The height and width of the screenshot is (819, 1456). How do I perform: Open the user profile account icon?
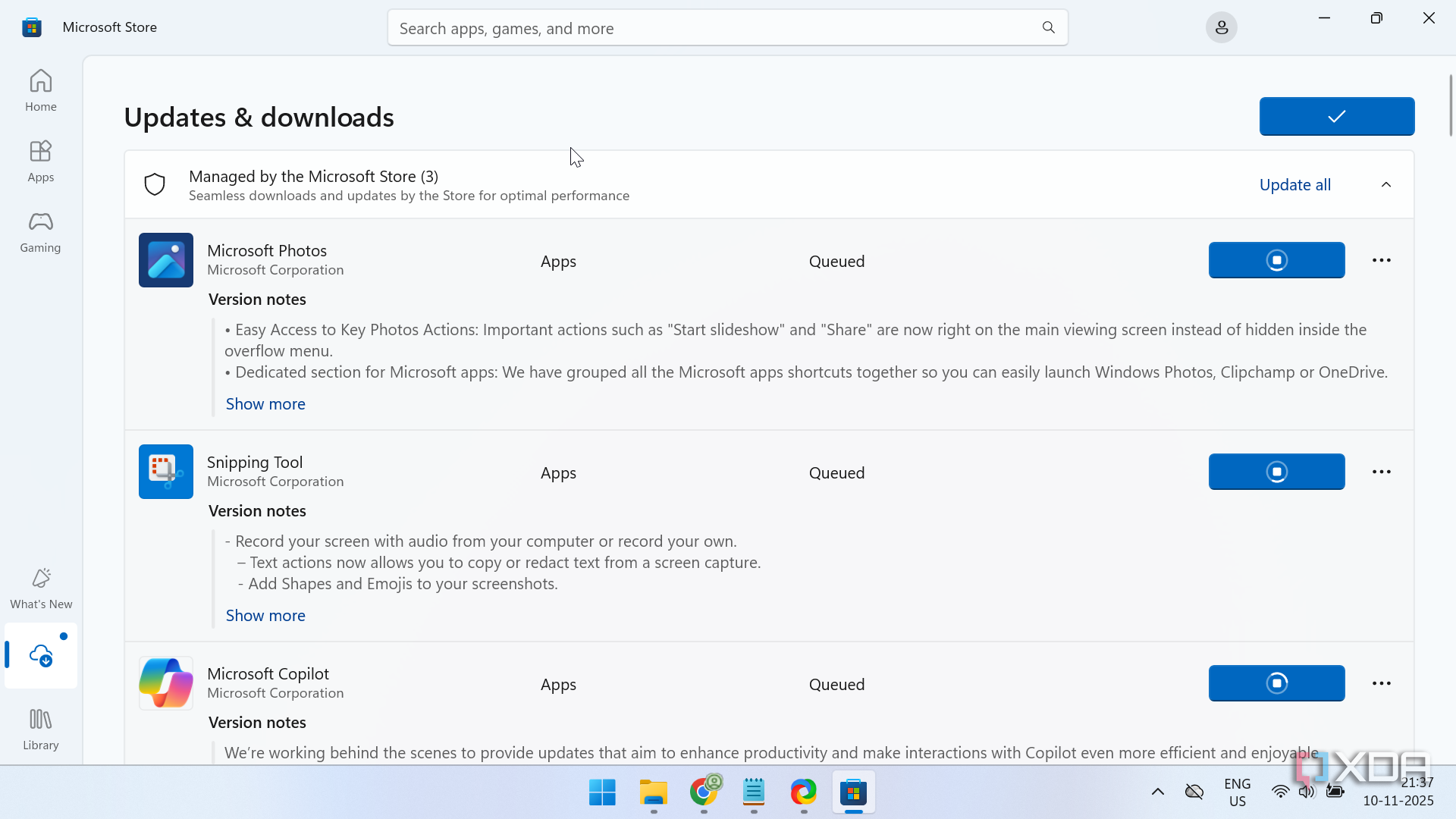(x=1221, y=28)
